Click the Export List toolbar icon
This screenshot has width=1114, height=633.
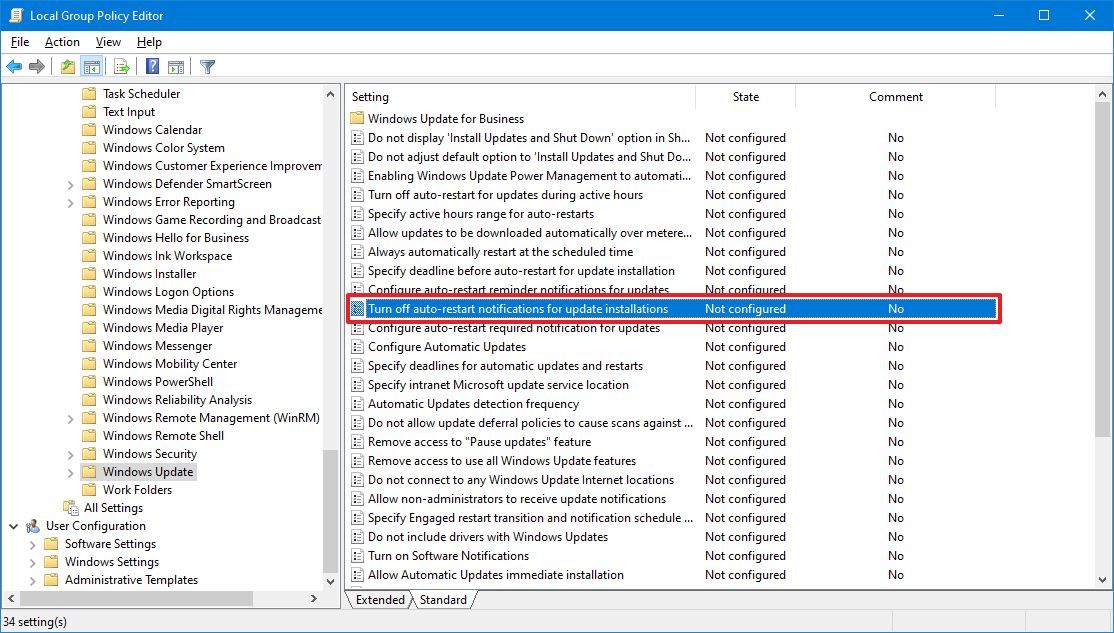[121, 66]
